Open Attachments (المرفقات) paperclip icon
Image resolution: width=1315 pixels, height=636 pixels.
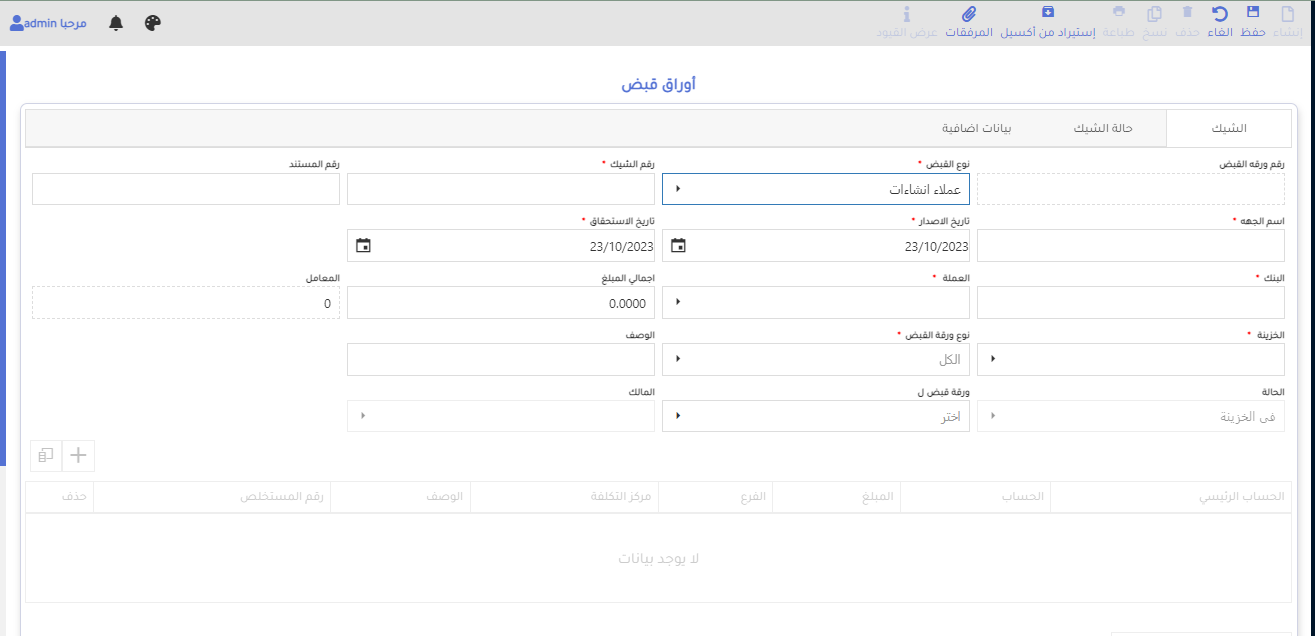968,13
